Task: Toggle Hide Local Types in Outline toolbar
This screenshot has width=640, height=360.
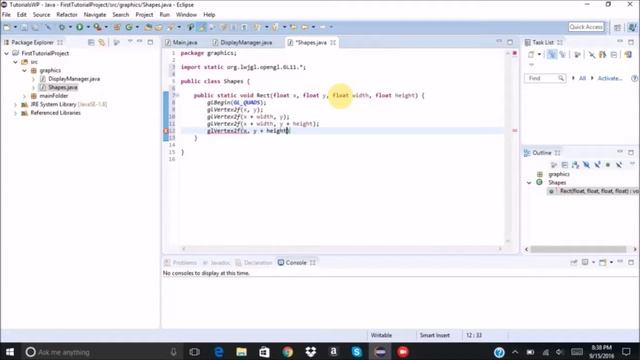Action: point(619,164)
